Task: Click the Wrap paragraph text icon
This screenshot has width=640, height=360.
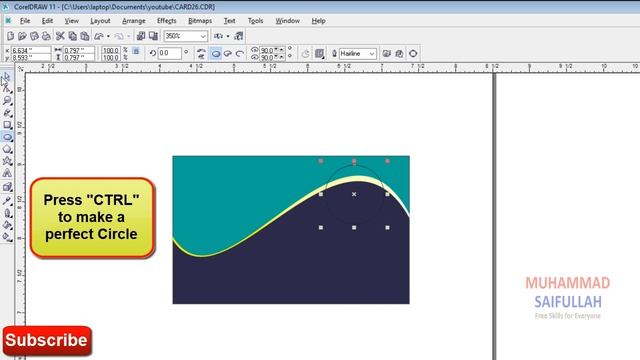Action: (320, 53)
